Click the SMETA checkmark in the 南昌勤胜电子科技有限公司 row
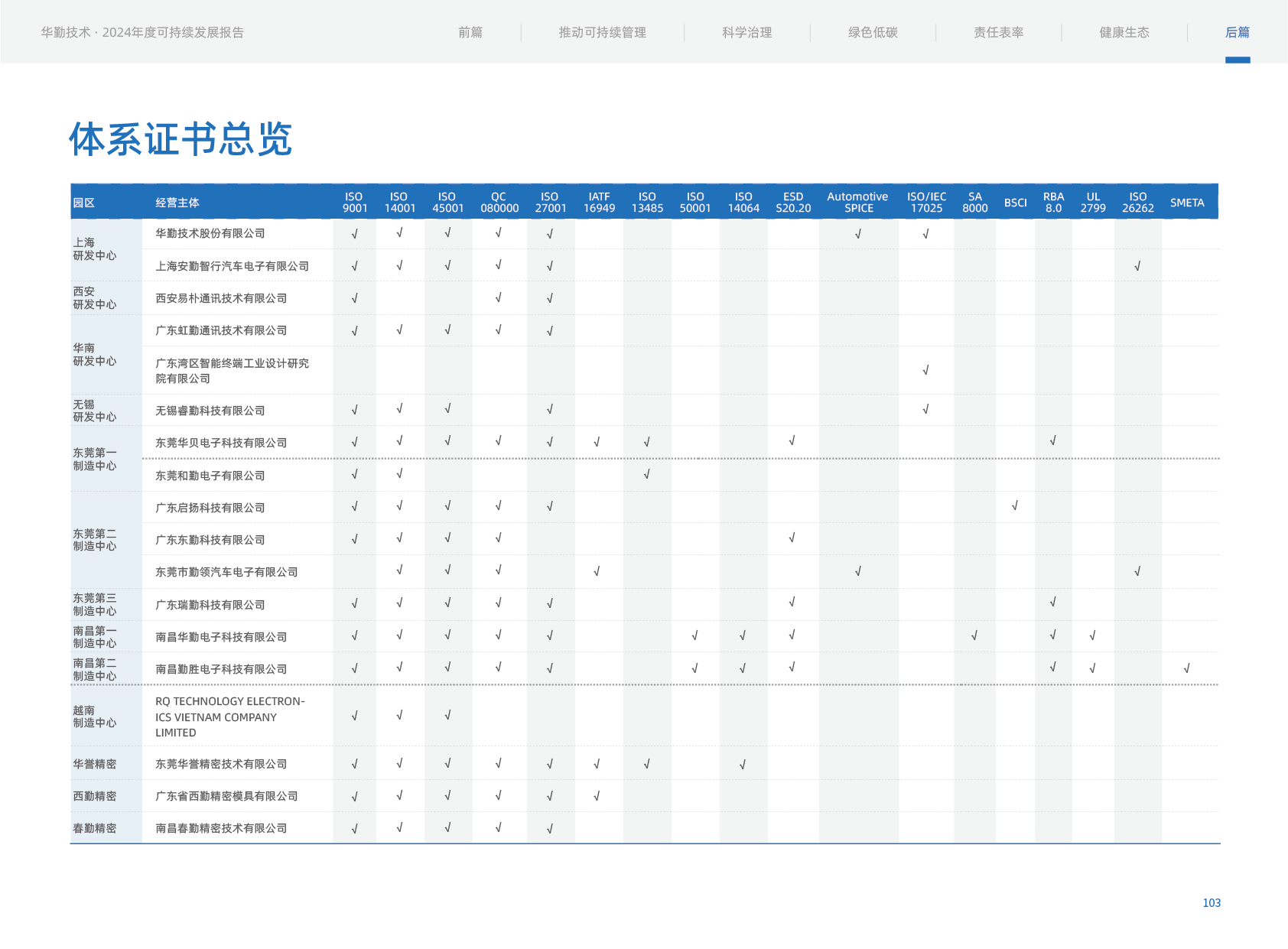The width and height of the screenshot is (1288, 949). pyautogui.click(x=1186, y=668)
